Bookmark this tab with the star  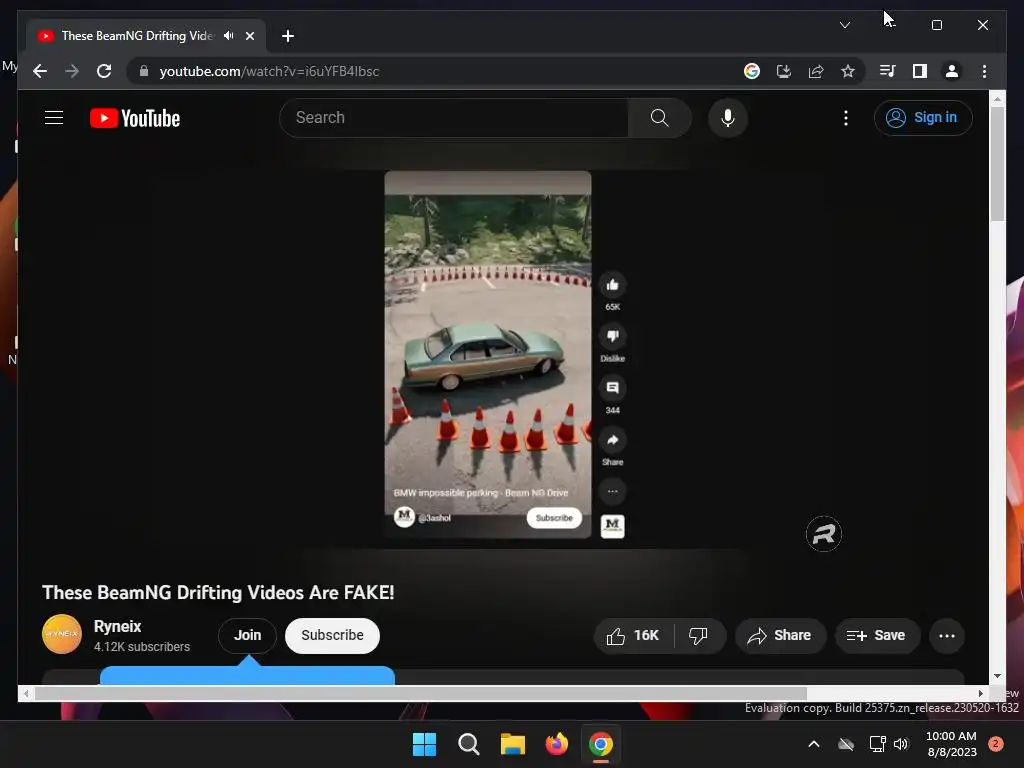(x=848, y=71)
